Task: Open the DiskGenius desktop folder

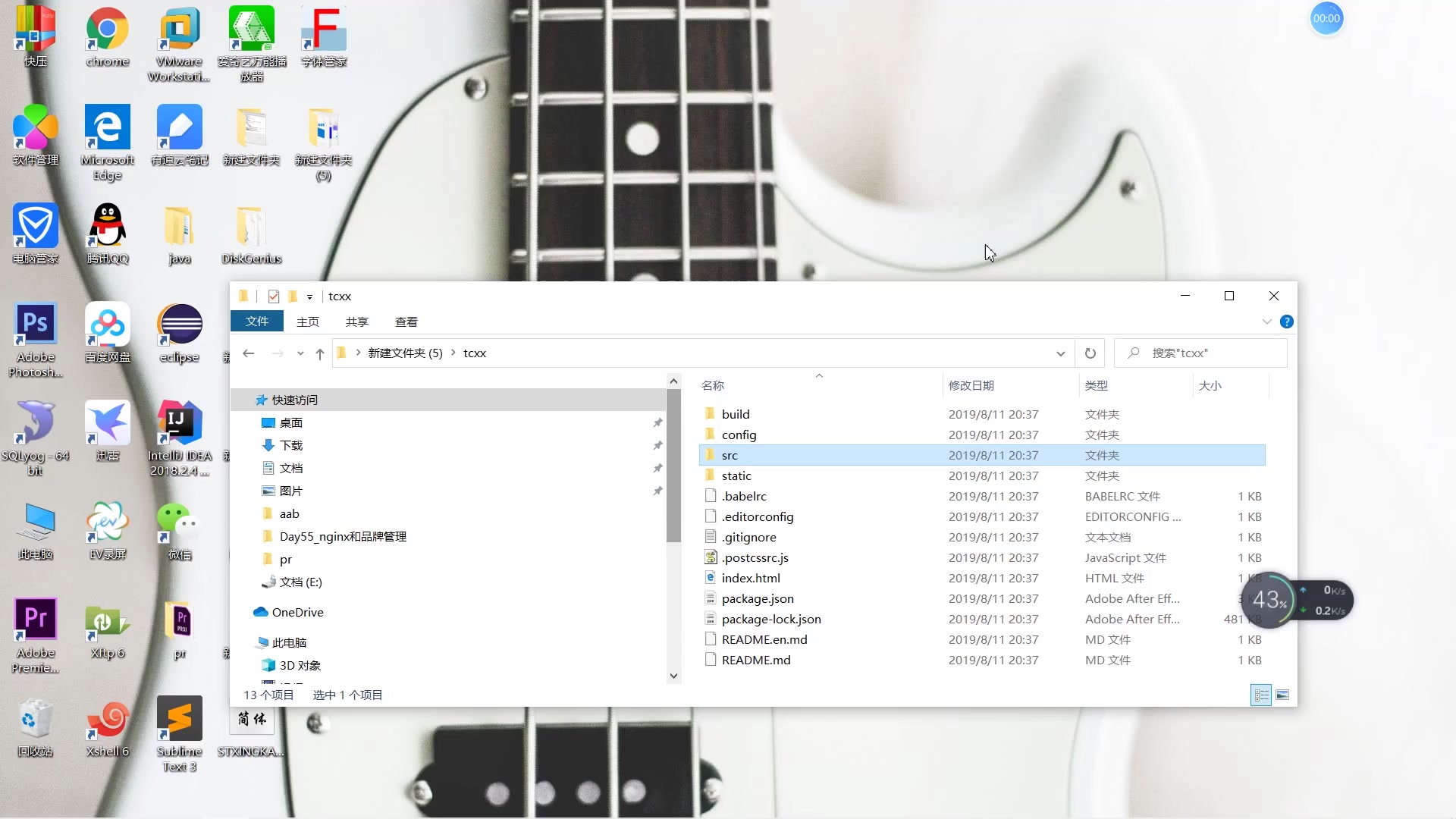Action: [252, 234]
